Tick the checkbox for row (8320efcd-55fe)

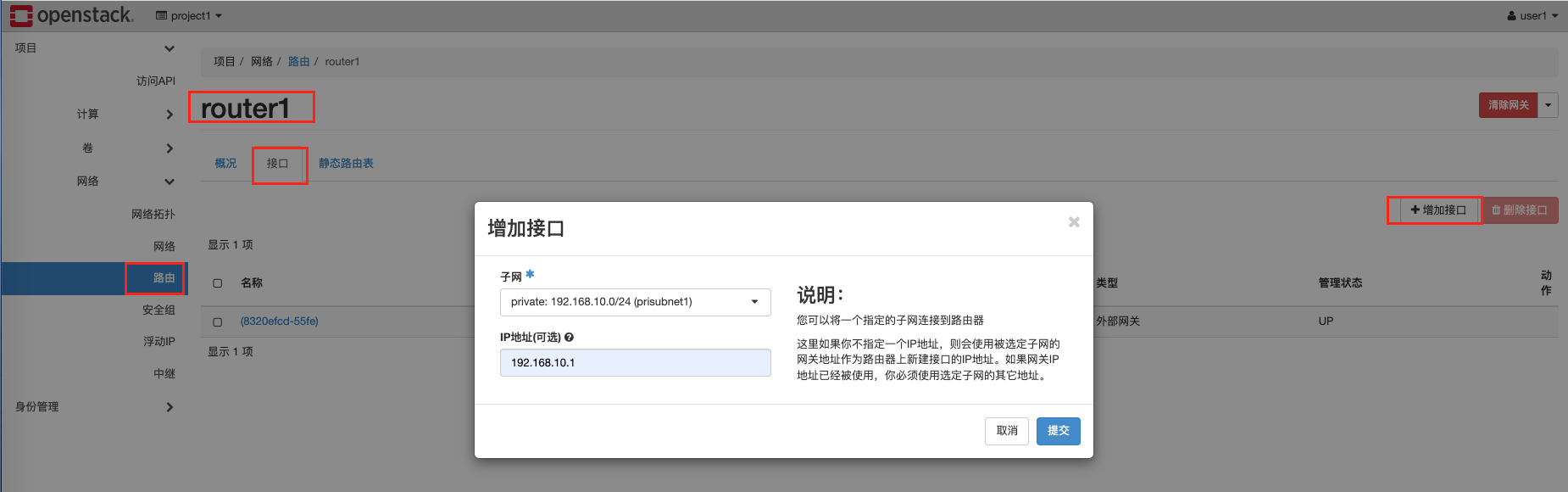tap(218, 322)
